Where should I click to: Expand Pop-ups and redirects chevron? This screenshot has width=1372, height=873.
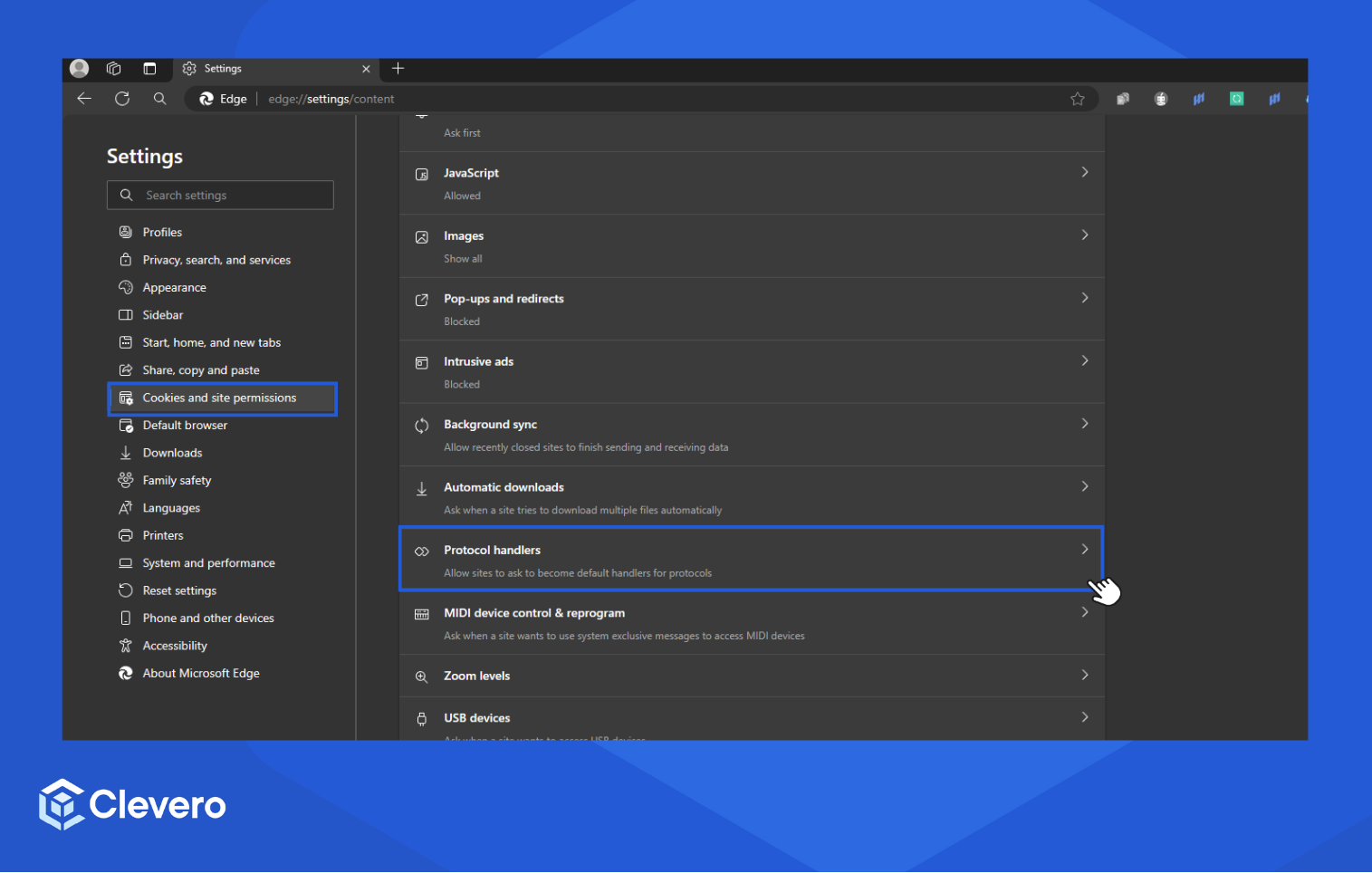tap(1085, 298)
